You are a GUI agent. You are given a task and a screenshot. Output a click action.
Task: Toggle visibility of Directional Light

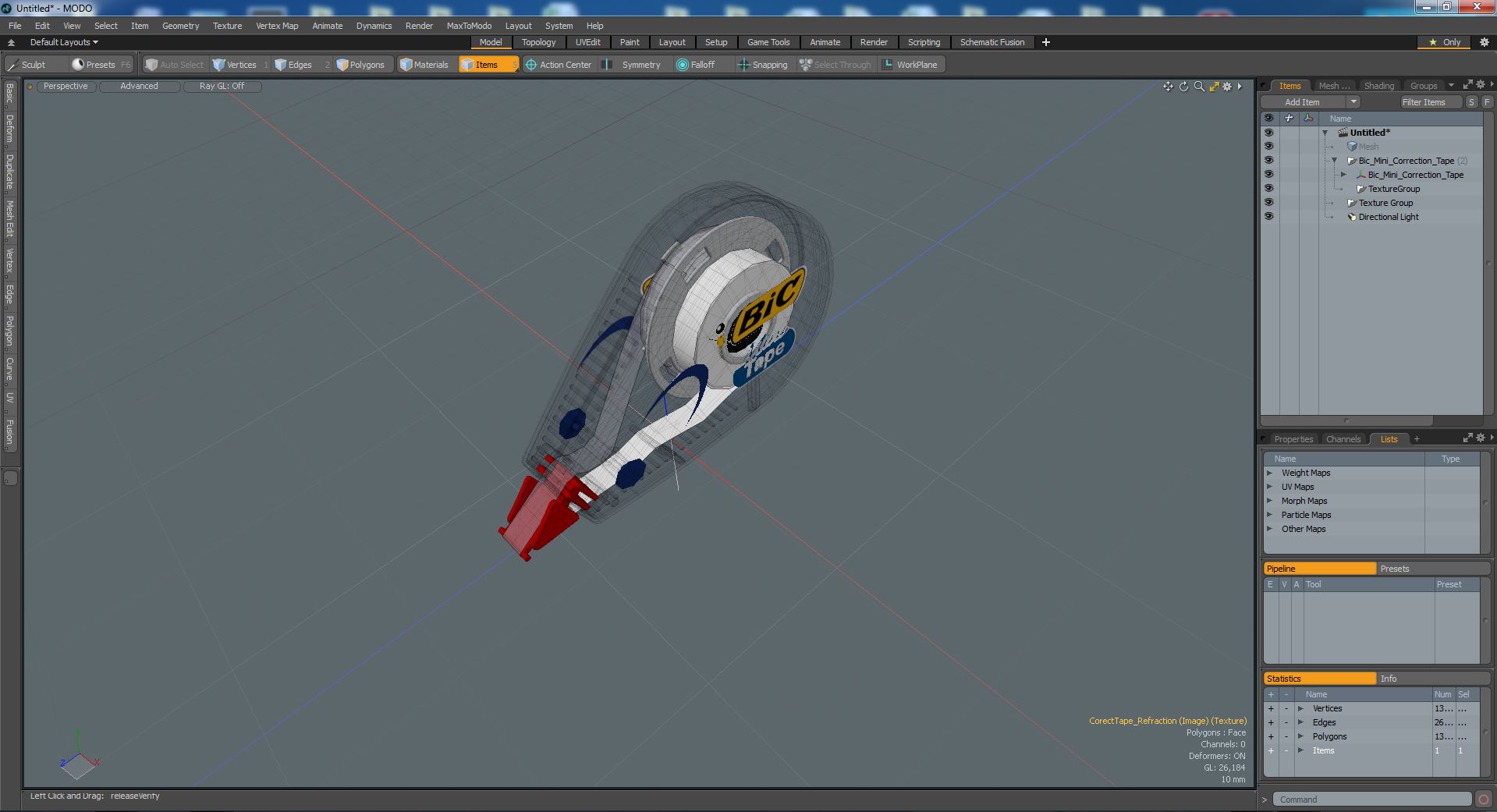click(x=1268, y=217)
